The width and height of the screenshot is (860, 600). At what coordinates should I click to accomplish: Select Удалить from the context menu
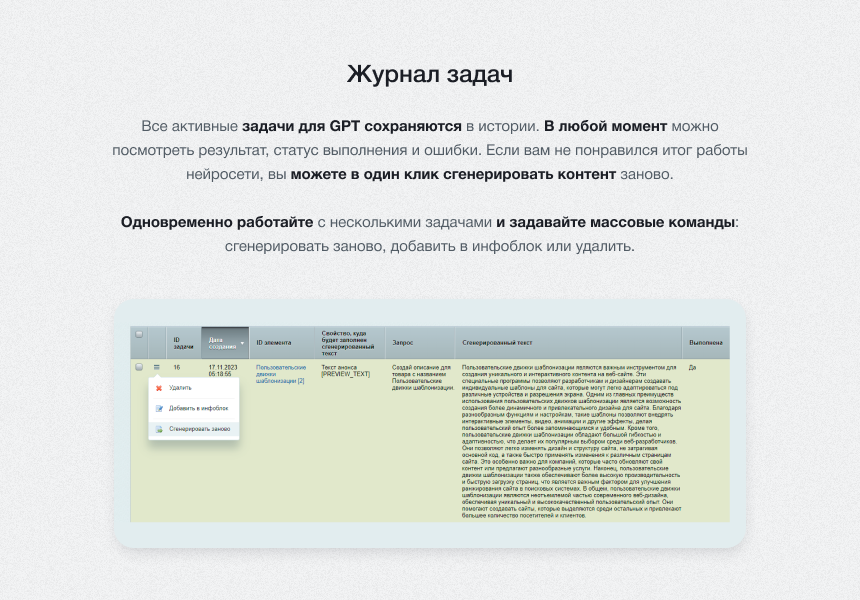[180, 388]
